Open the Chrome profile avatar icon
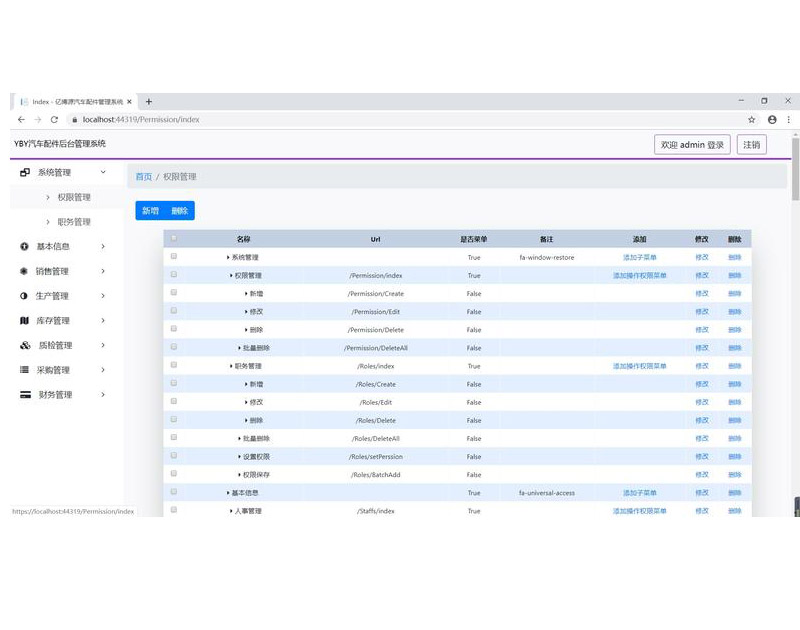Image resolution: width=800 pixels, height=630 pixels. click(x=772, y=119)
